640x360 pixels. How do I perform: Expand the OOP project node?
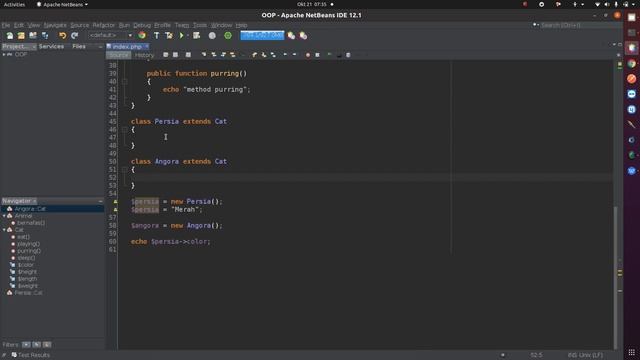(4, 54)
